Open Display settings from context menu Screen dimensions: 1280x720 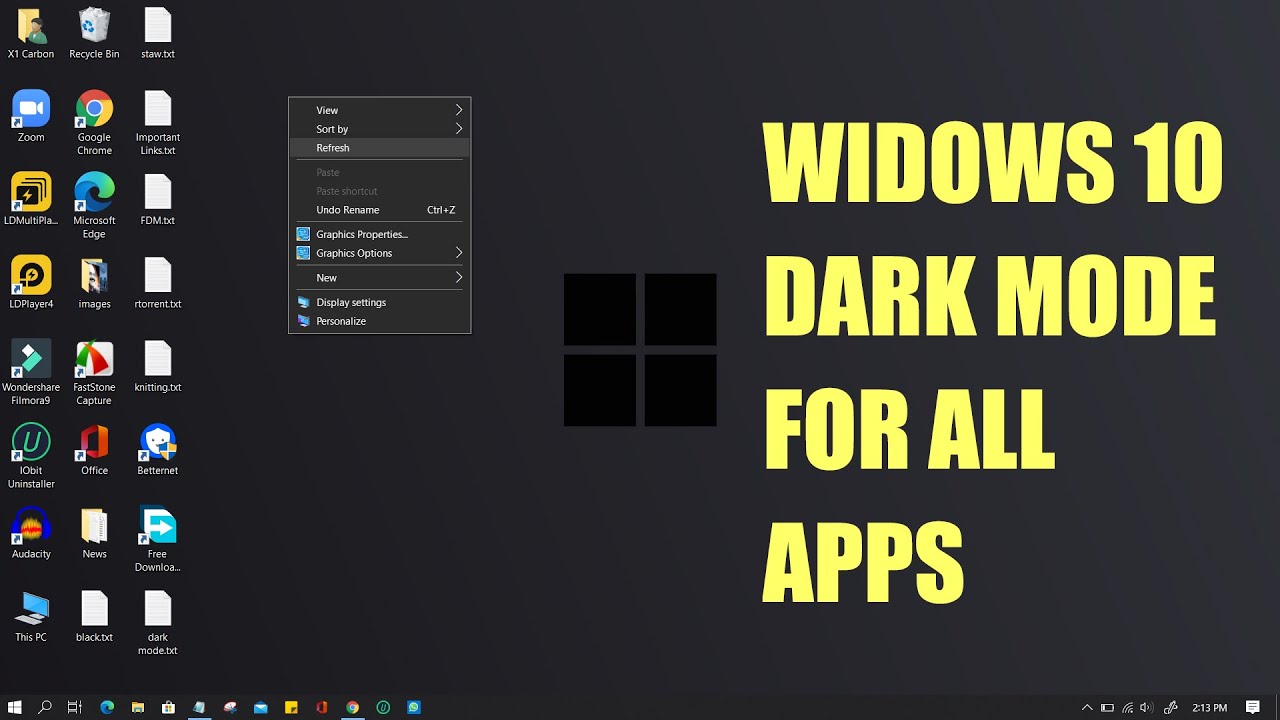pyautogui.click(x=379, y=302)
